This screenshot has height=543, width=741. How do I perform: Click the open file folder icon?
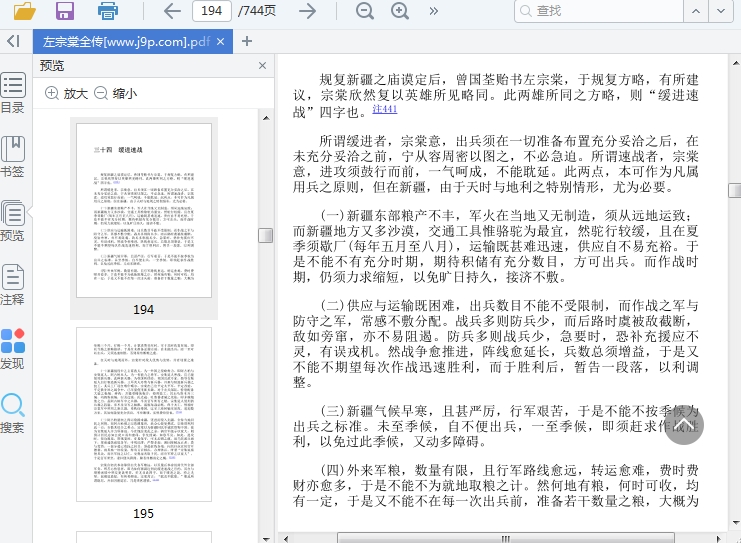point(24,11)
